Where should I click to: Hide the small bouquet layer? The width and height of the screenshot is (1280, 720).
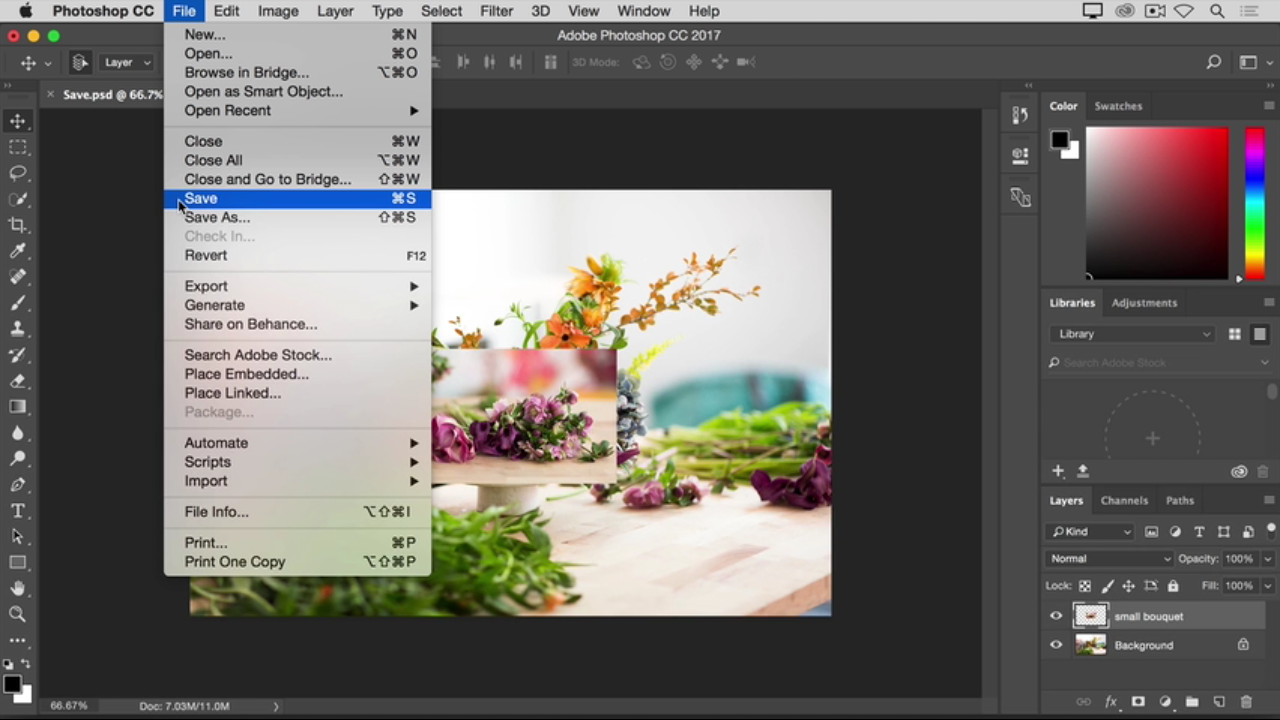1056,617
